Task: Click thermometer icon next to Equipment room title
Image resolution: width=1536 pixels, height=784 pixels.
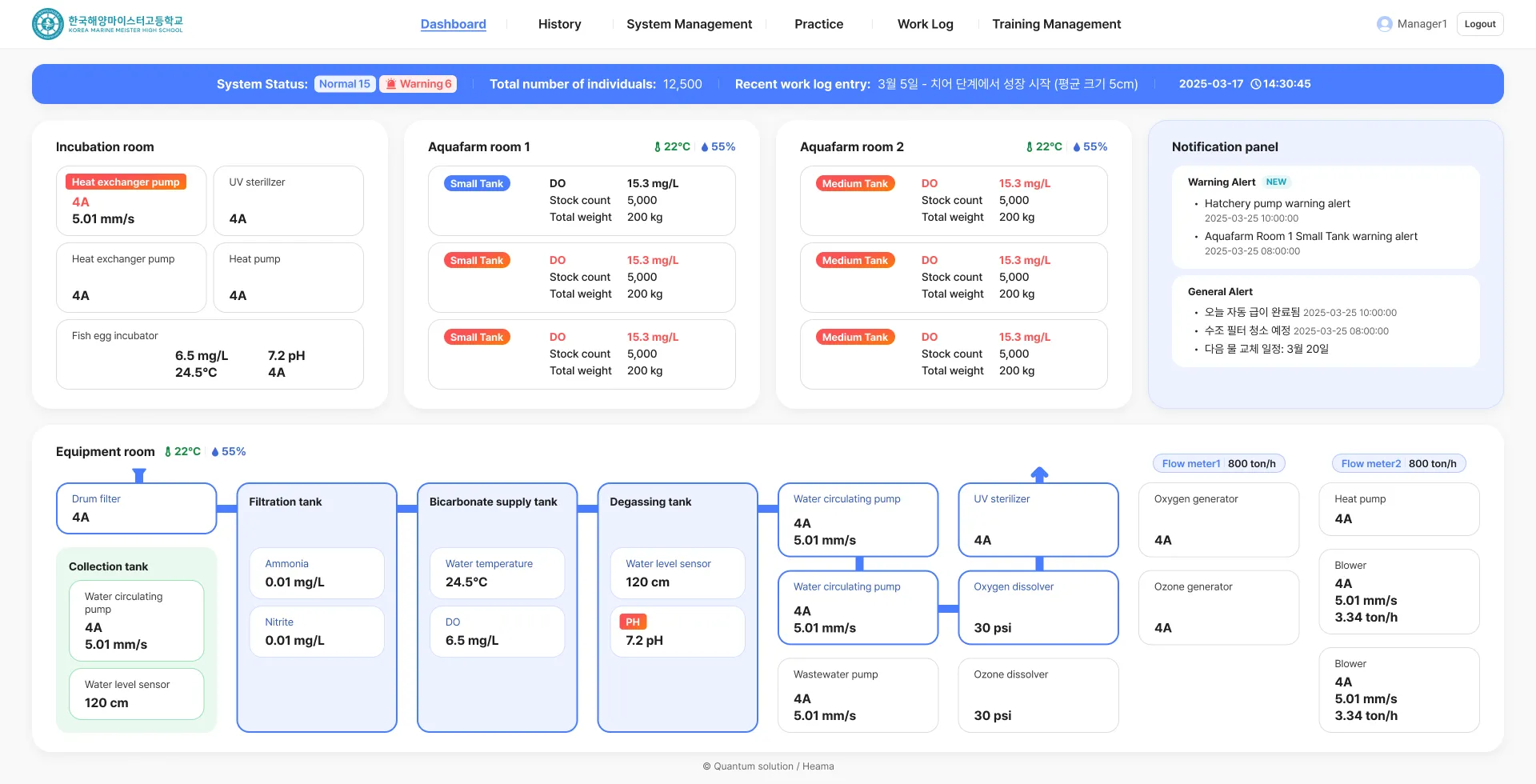Action: pyautogui.click(x=168, y=452)
